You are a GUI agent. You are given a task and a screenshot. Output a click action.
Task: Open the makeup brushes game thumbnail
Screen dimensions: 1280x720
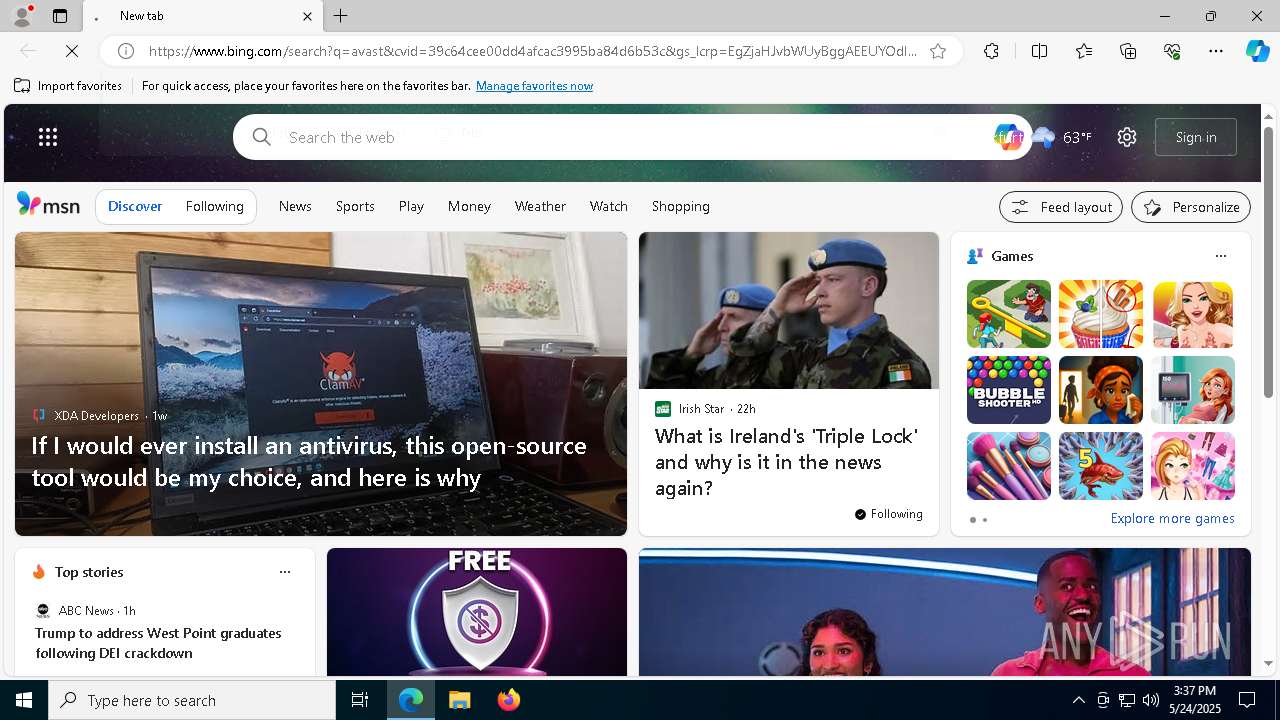click(1009, 466)
